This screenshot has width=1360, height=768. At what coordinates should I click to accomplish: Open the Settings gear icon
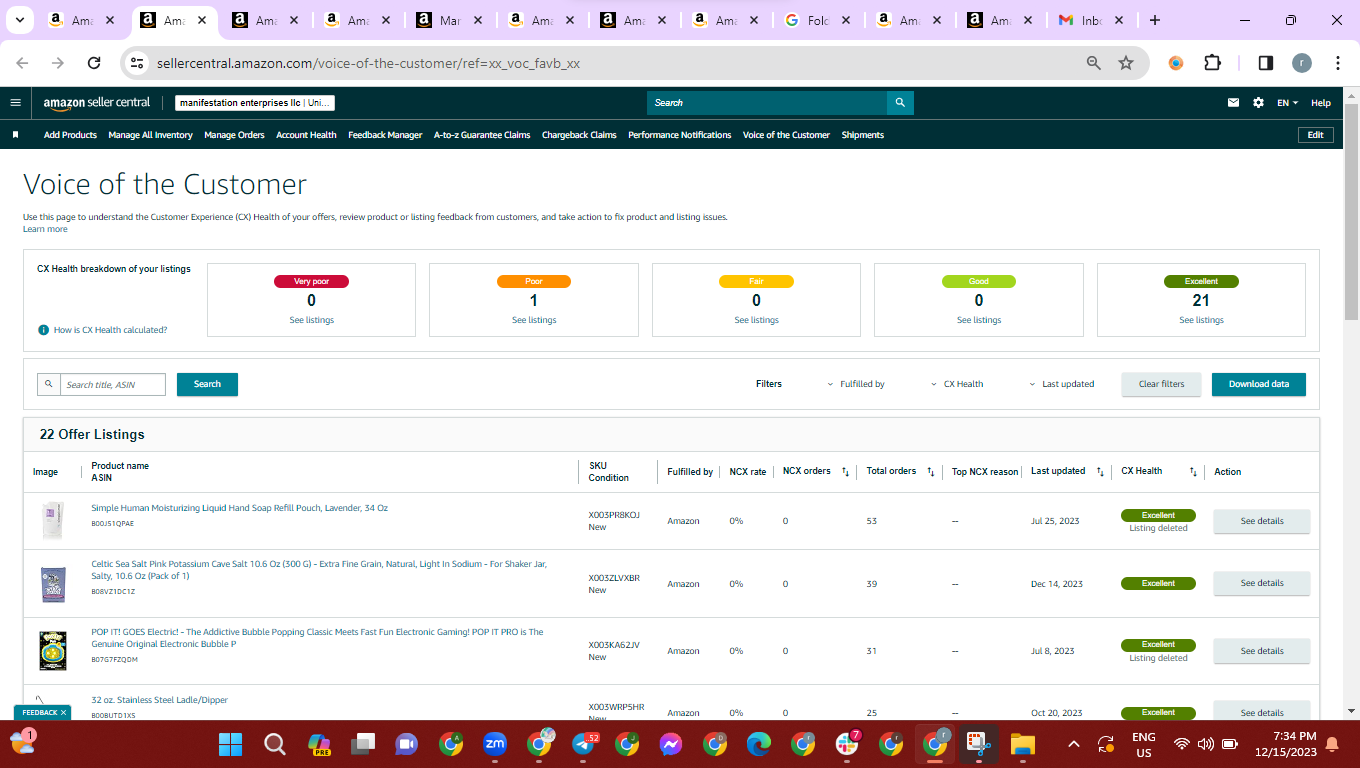pos(1258,103)
